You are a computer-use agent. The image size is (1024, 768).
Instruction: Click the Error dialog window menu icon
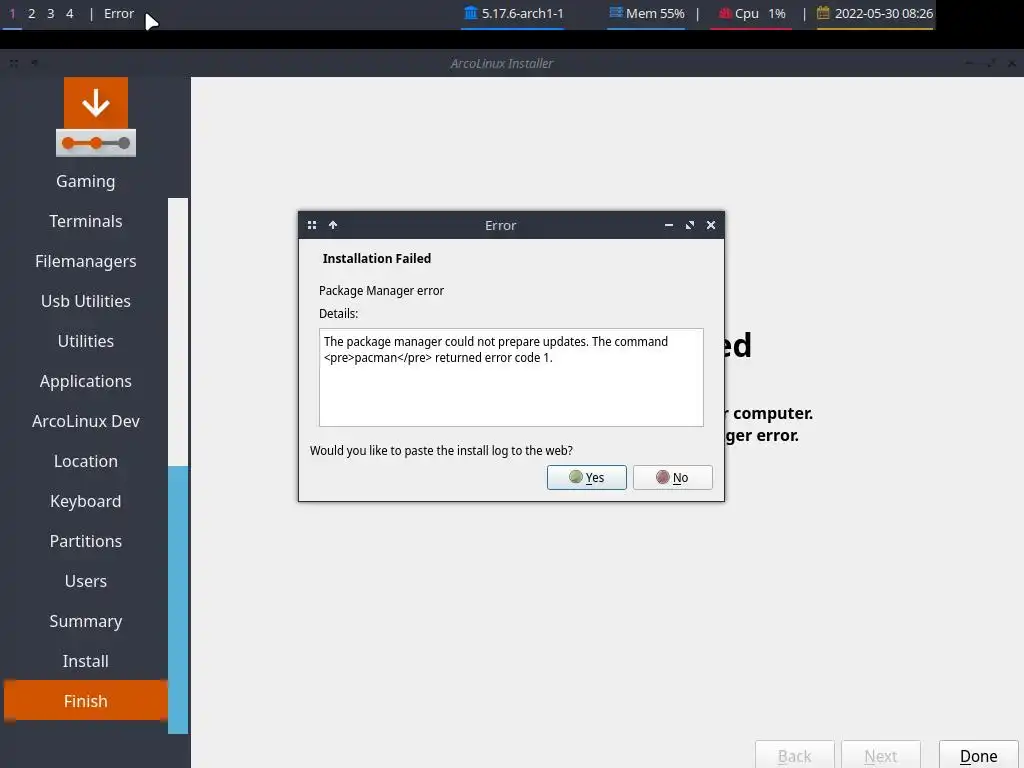[x=312, y=225]
